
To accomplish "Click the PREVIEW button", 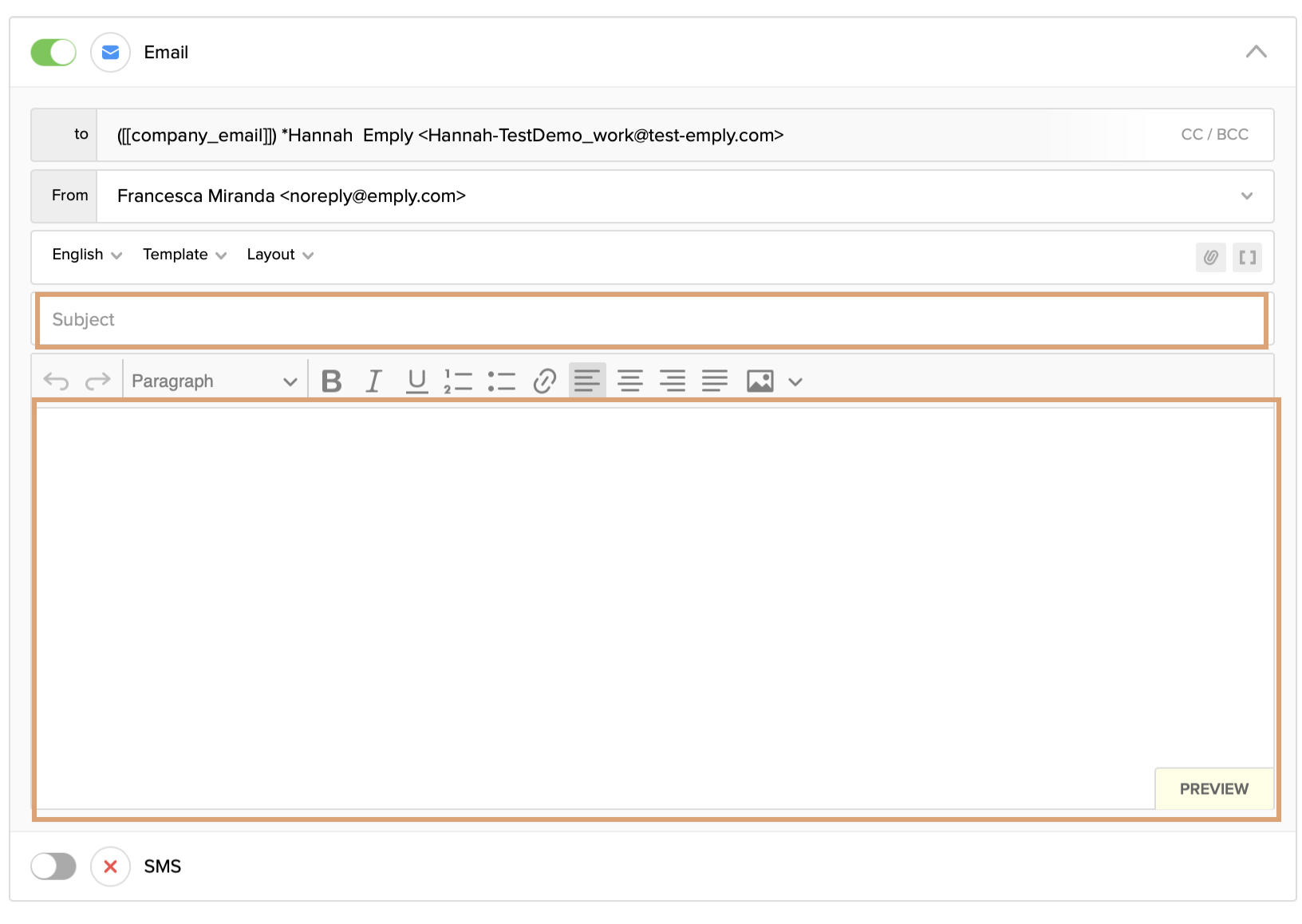I will (x=1213, y=788).
